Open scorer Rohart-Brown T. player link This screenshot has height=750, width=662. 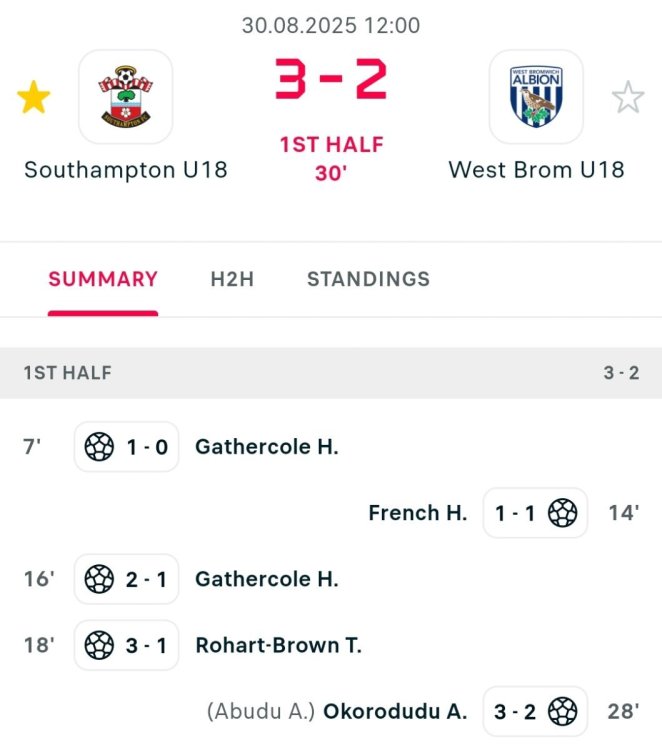tap(279, 645)
